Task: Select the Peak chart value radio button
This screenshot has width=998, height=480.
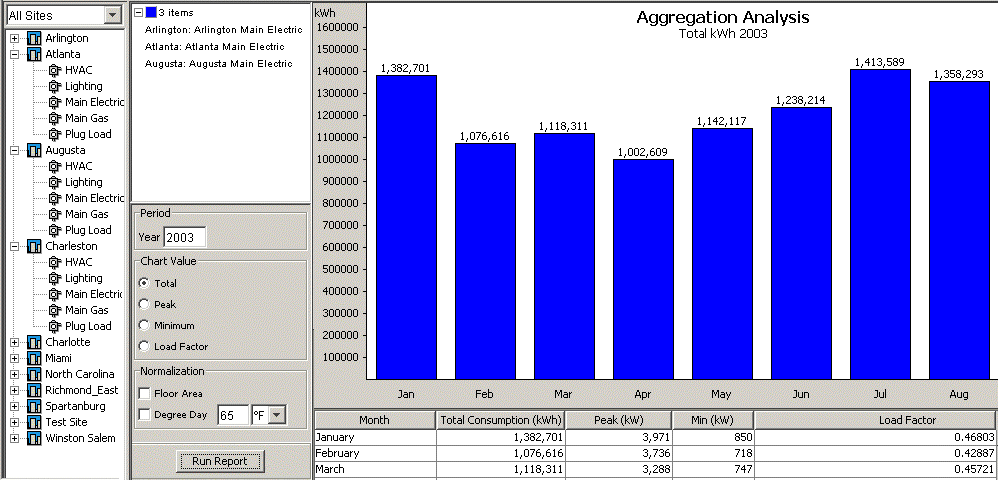Action: point(145,304)
